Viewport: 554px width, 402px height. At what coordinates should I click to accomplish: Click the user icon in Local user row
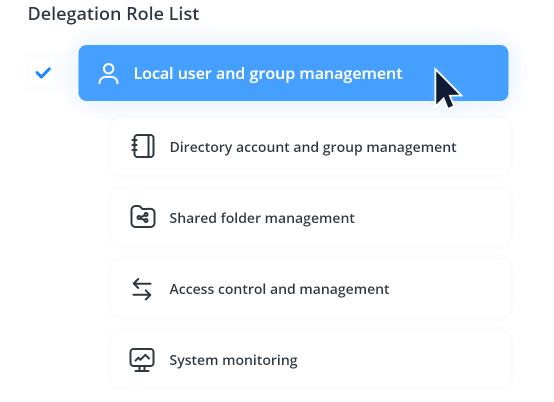108,73
